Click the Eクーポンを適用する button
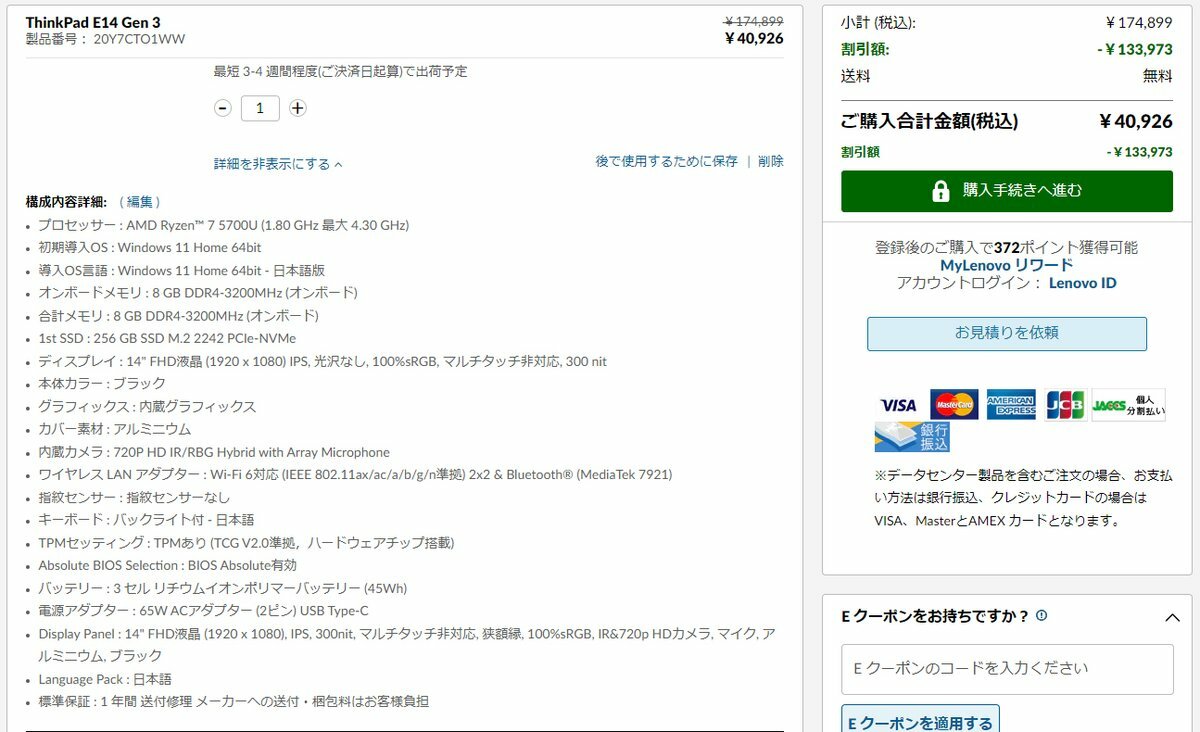The width and height of the screenshot is (1200, 732). pos(920,722)
